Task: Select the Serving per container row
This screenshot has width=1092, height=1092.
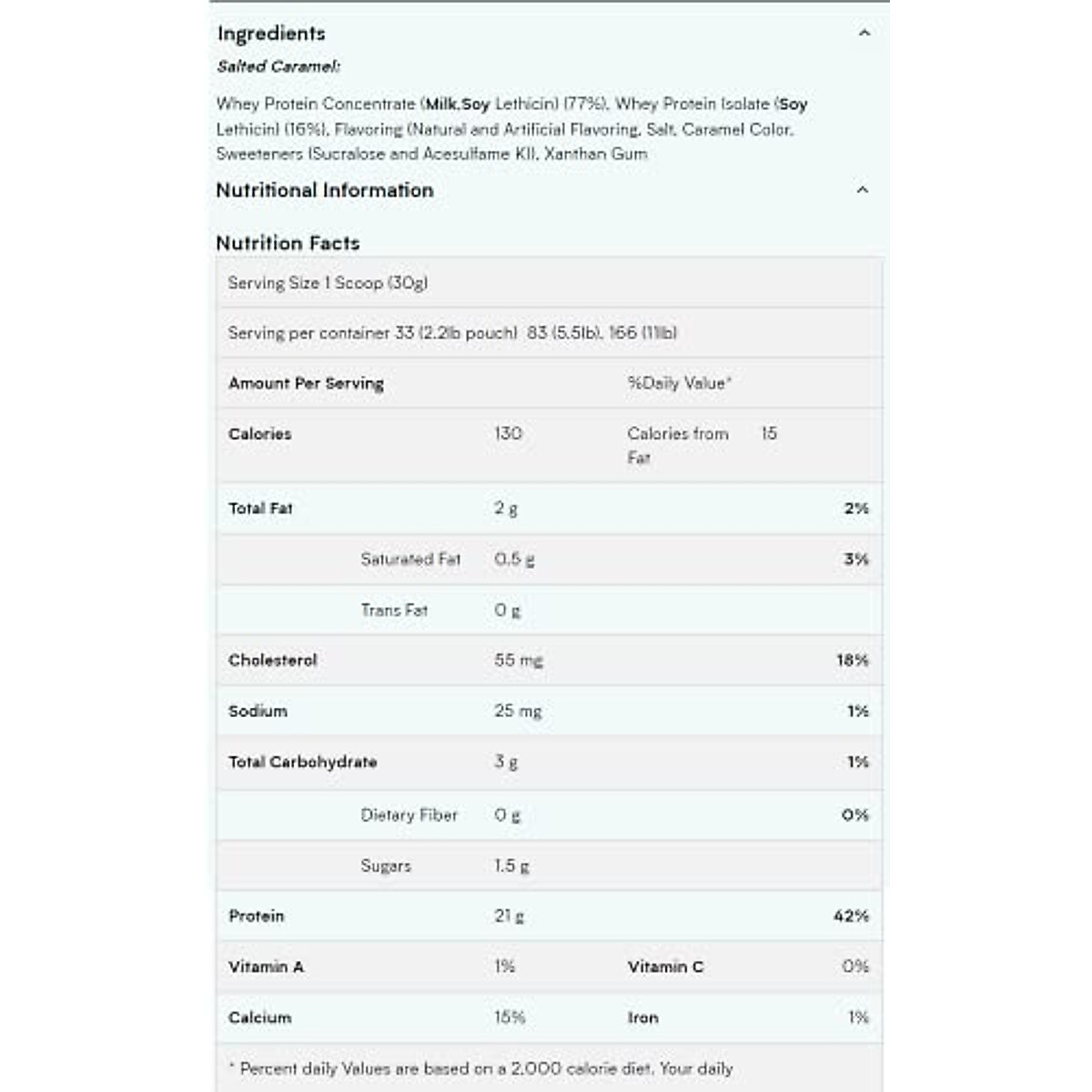Action: (x=452, y=333)
